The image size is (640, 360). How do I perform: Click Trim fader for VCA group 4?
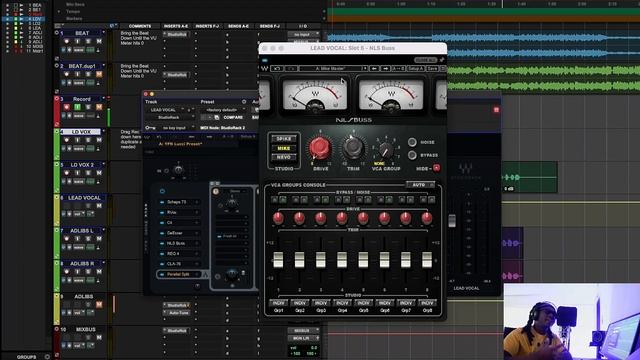(x=342, y=260)
